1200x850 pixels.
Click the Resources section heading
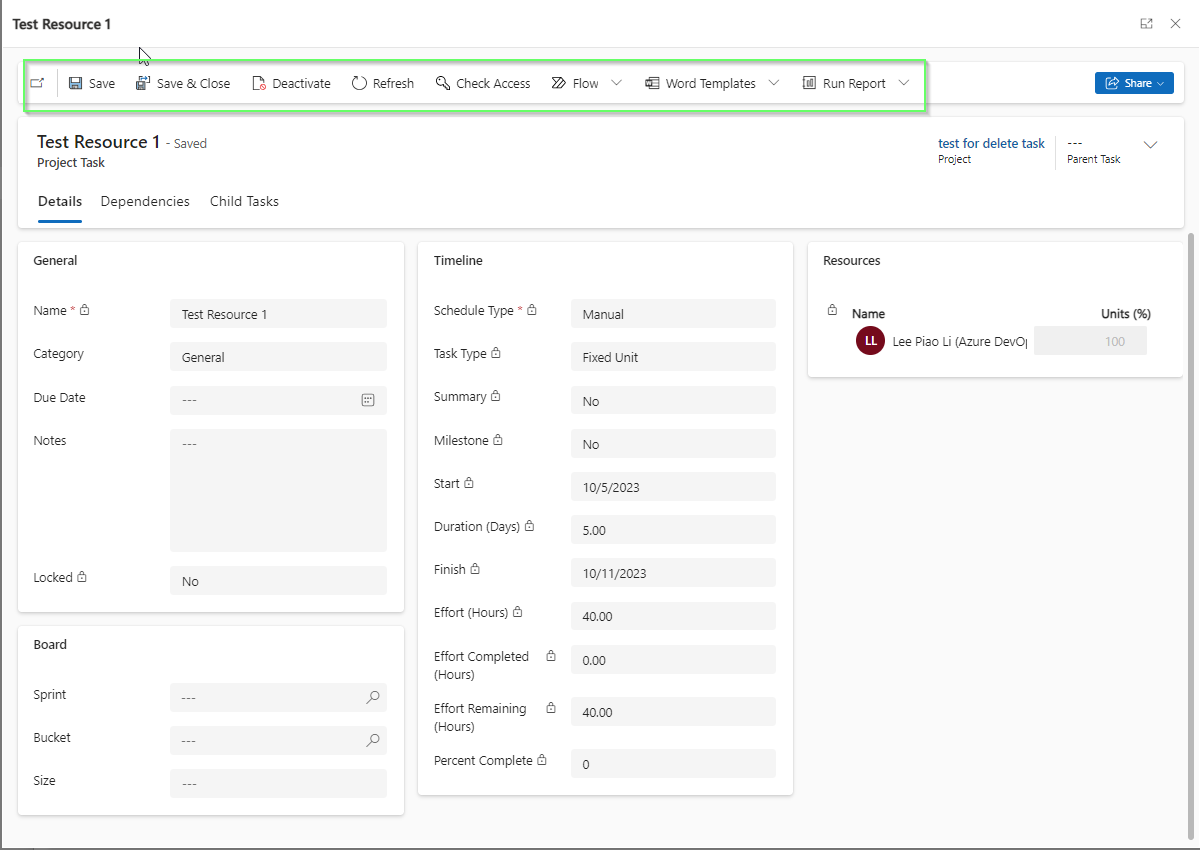click(852, 261)
